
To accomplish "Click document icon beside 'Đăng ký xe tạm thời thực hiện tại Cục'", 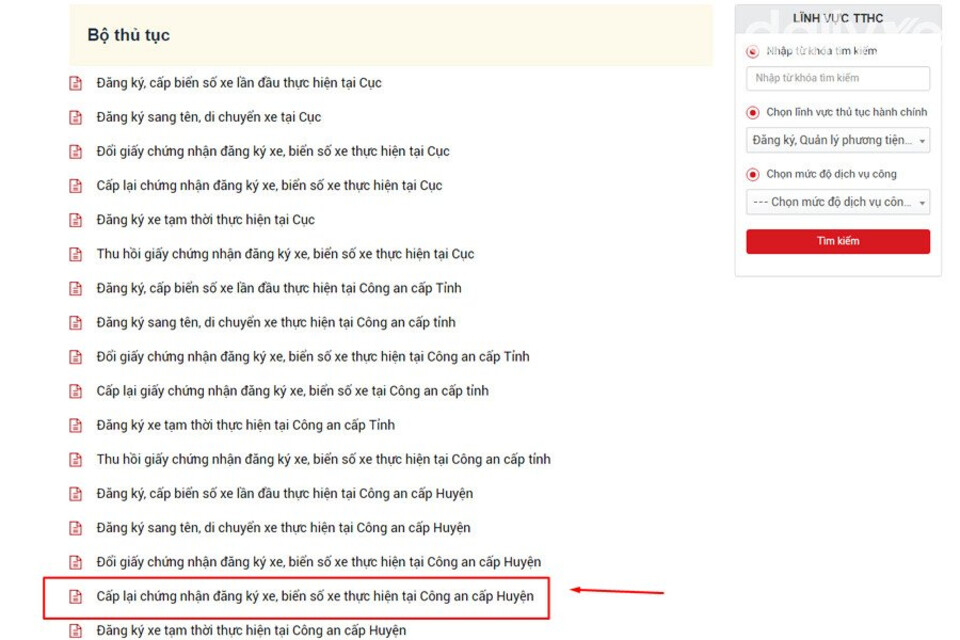I will point(75,220).
